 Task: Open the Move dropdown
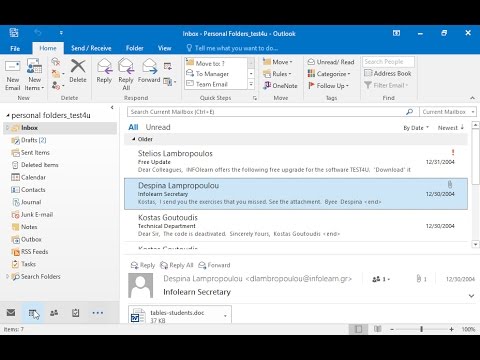(277, 62)
